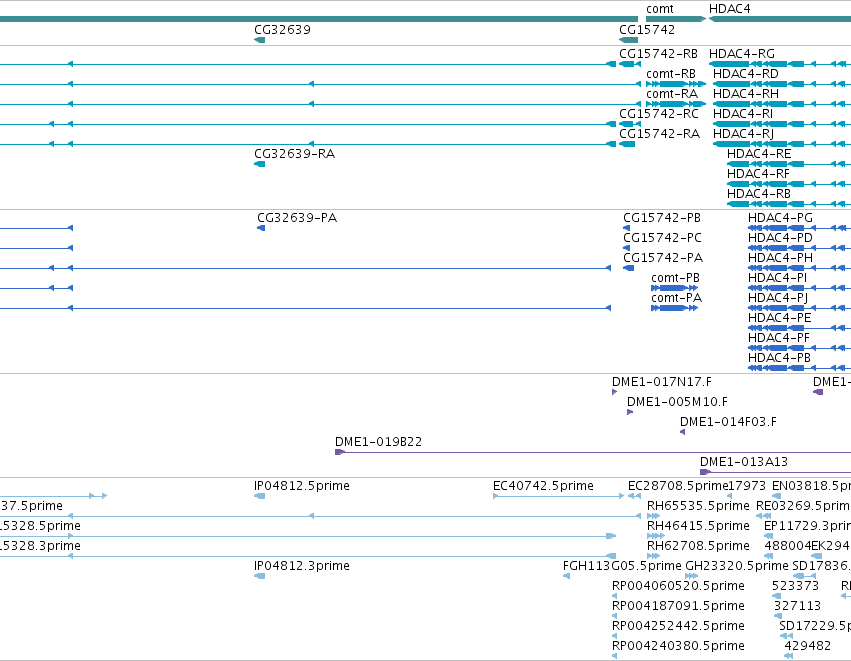Select the DME1-013A13 feature label
Screen dimensions: 851x661
click(744, 463)
